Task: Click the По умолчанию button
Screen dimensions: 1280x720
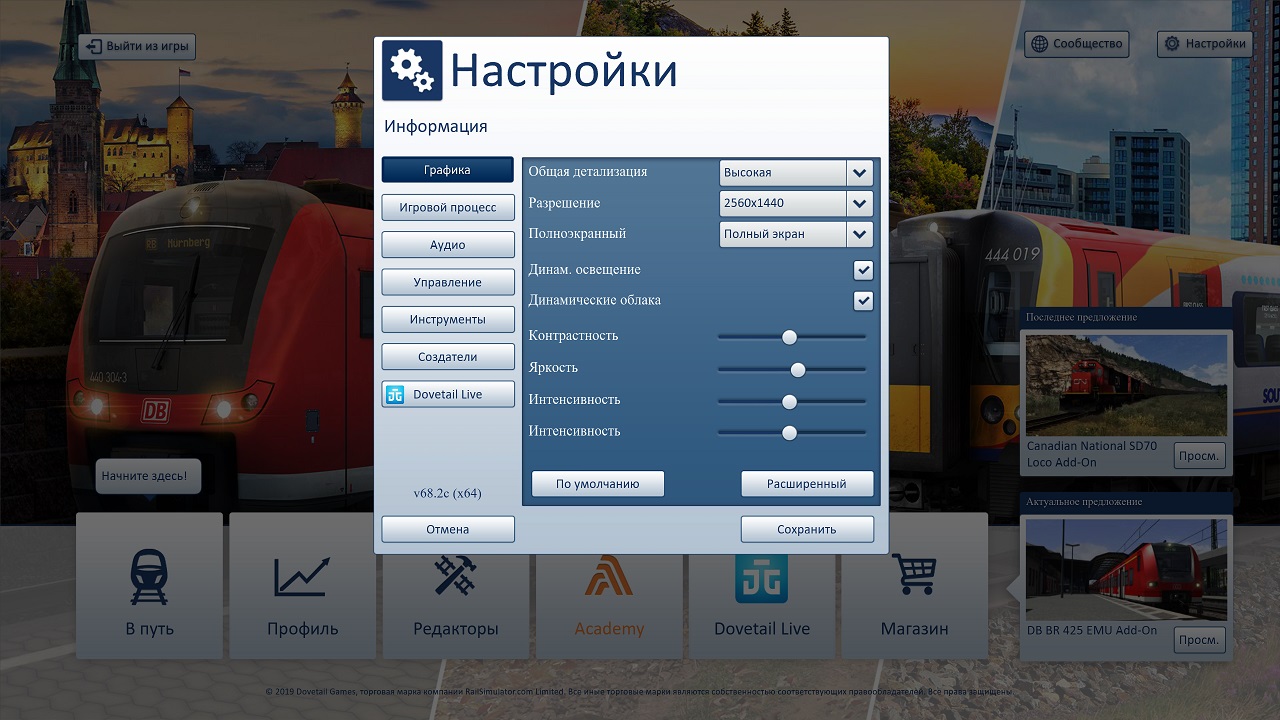Action: pos(597,484)
